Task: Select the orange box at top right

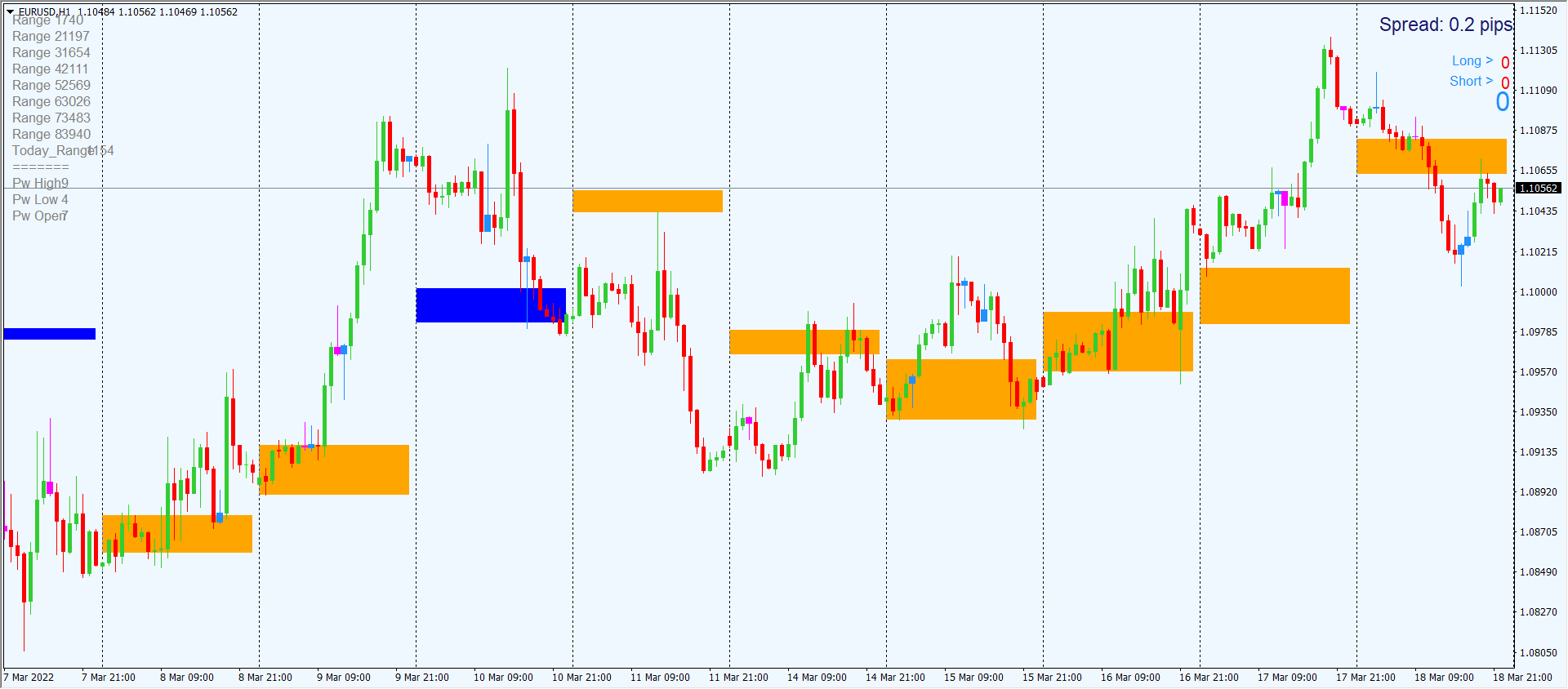Action: pyautogui.click(x=1431, y=156)
